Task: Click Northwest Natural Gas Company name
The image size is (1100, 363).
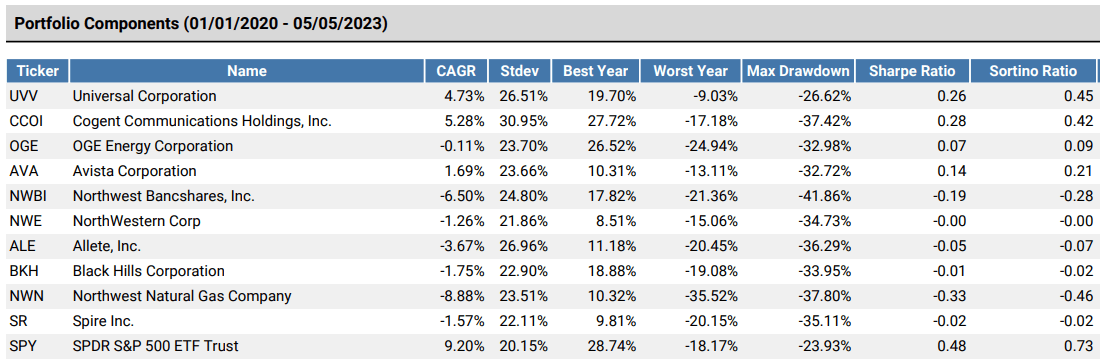Action: click(182, 296)
